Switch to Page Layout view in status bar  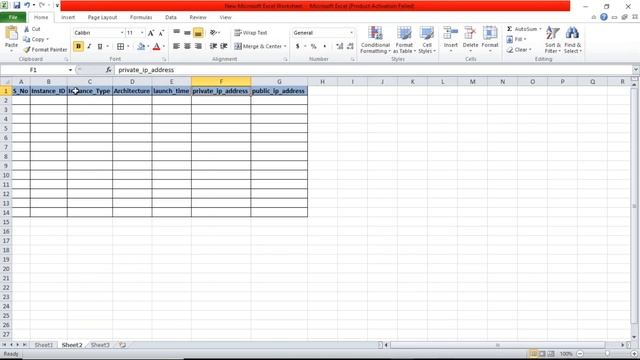(x=542, y=353)
